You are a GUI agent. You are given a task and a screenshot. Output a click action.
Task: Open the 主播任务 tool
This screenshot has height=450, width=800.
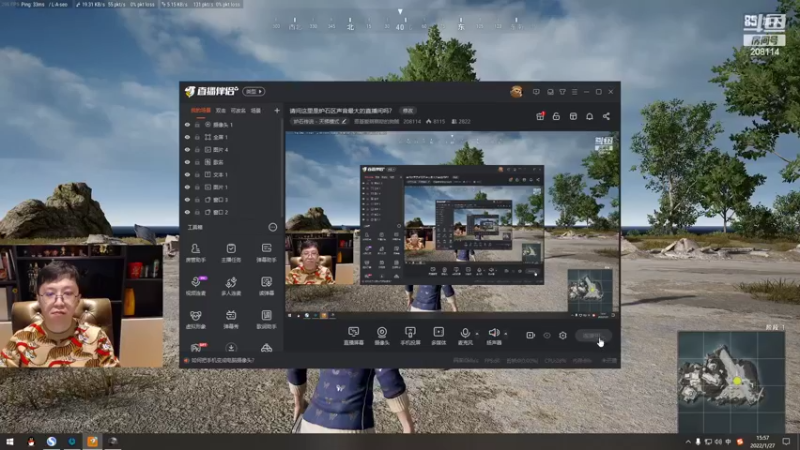pyautogui.click(x=231, y=253)
